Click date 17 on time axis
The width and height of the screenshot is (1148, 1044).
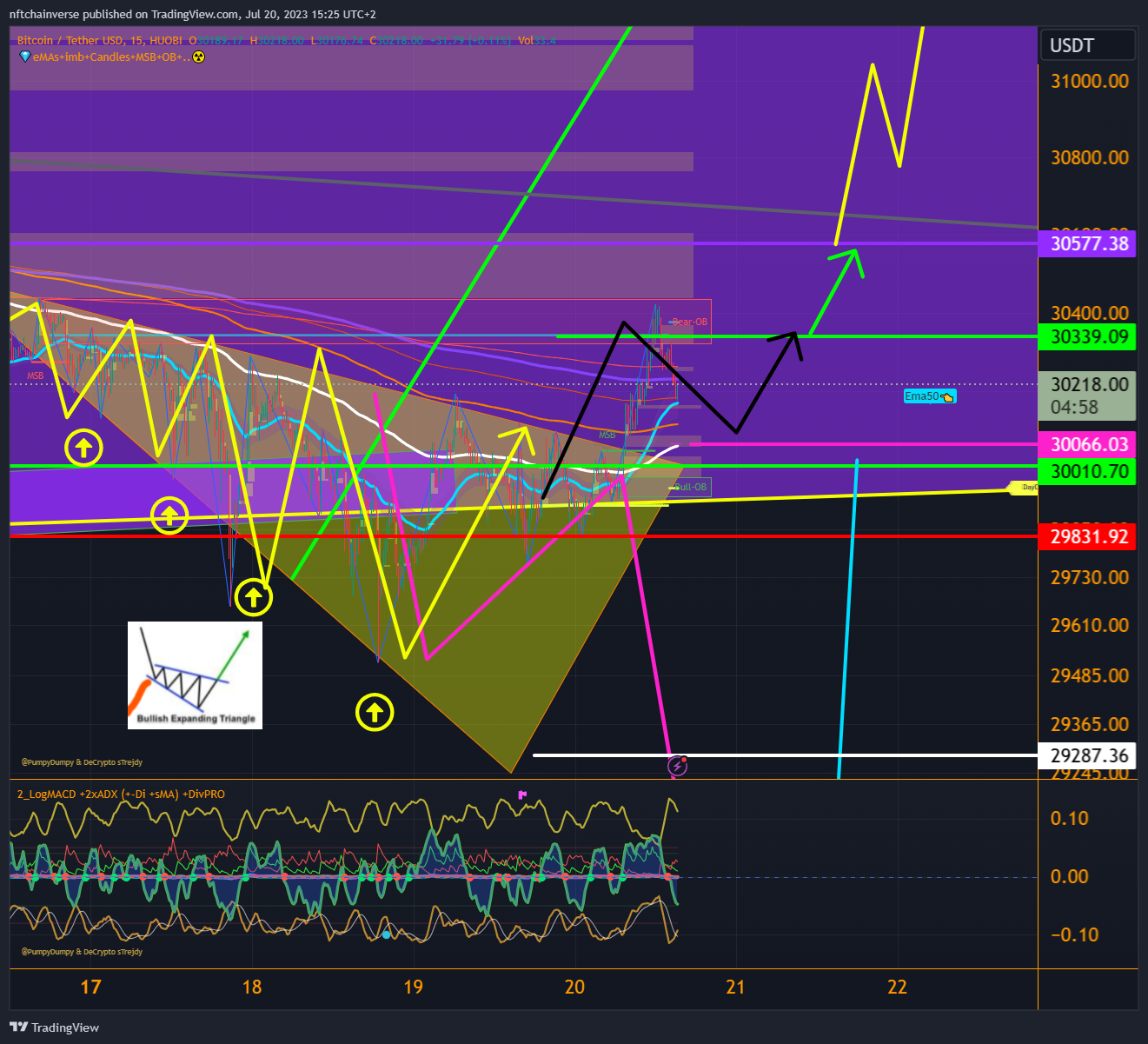90,987
